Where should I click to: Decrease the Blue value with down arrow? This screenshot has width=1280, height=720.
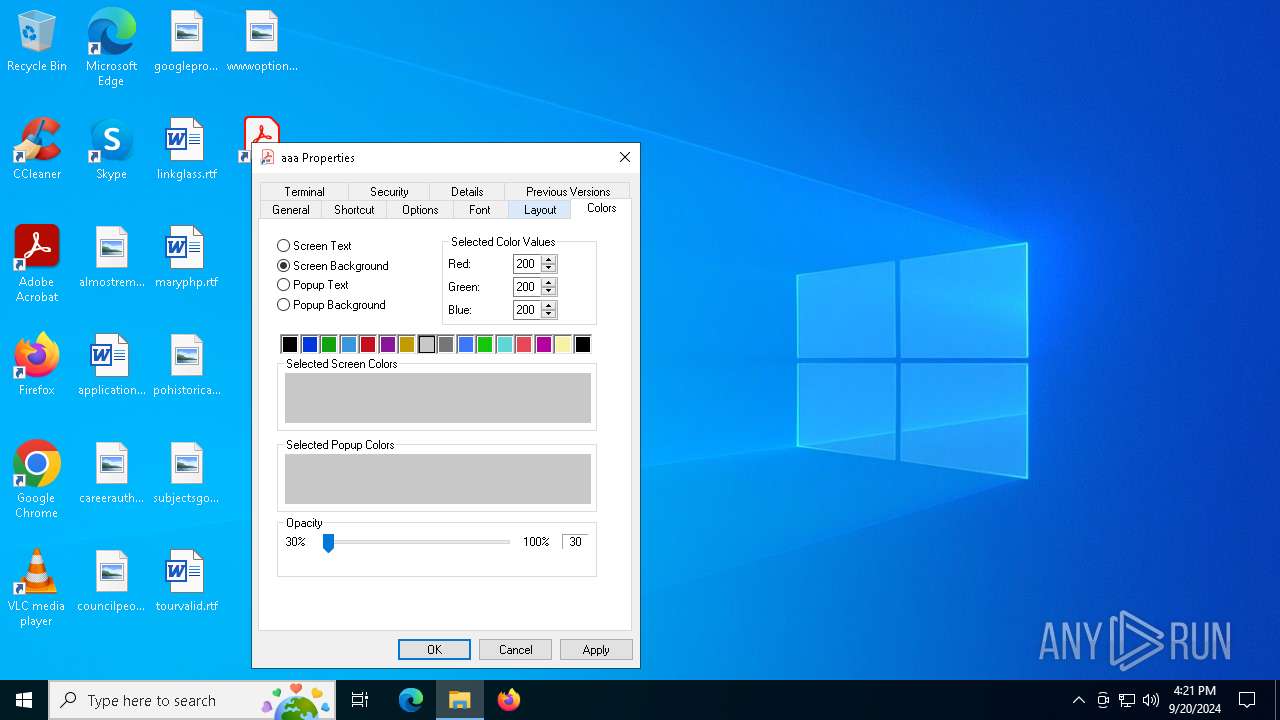(548, 314)
